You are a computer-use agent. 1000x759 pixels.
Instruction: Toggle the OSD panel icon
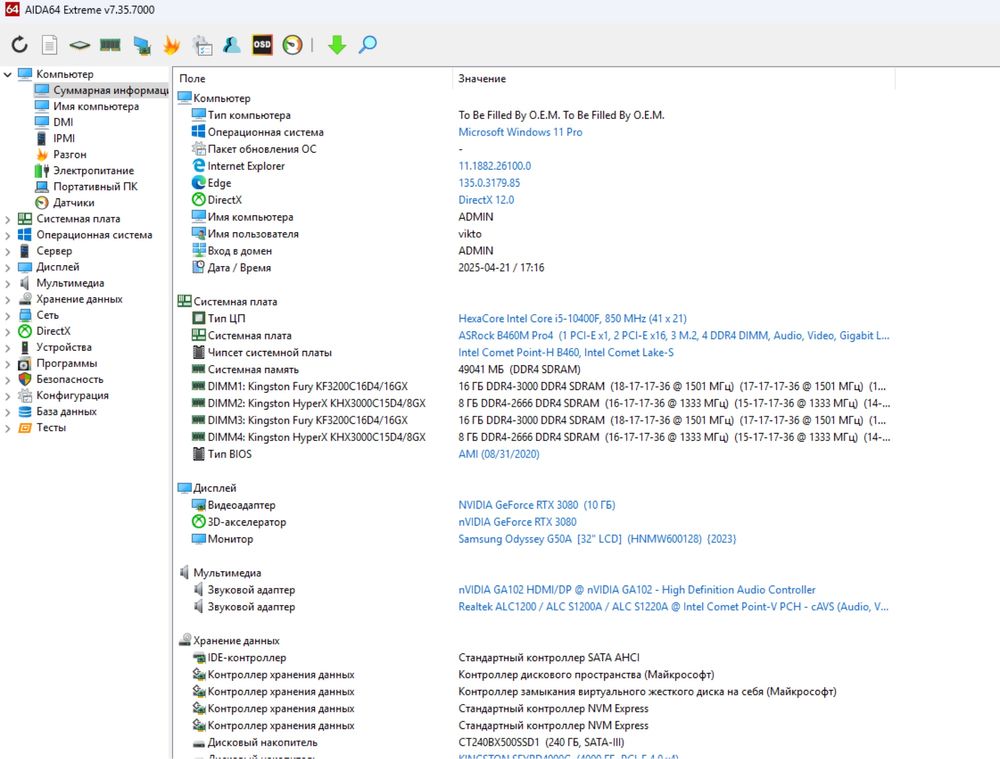262,45
